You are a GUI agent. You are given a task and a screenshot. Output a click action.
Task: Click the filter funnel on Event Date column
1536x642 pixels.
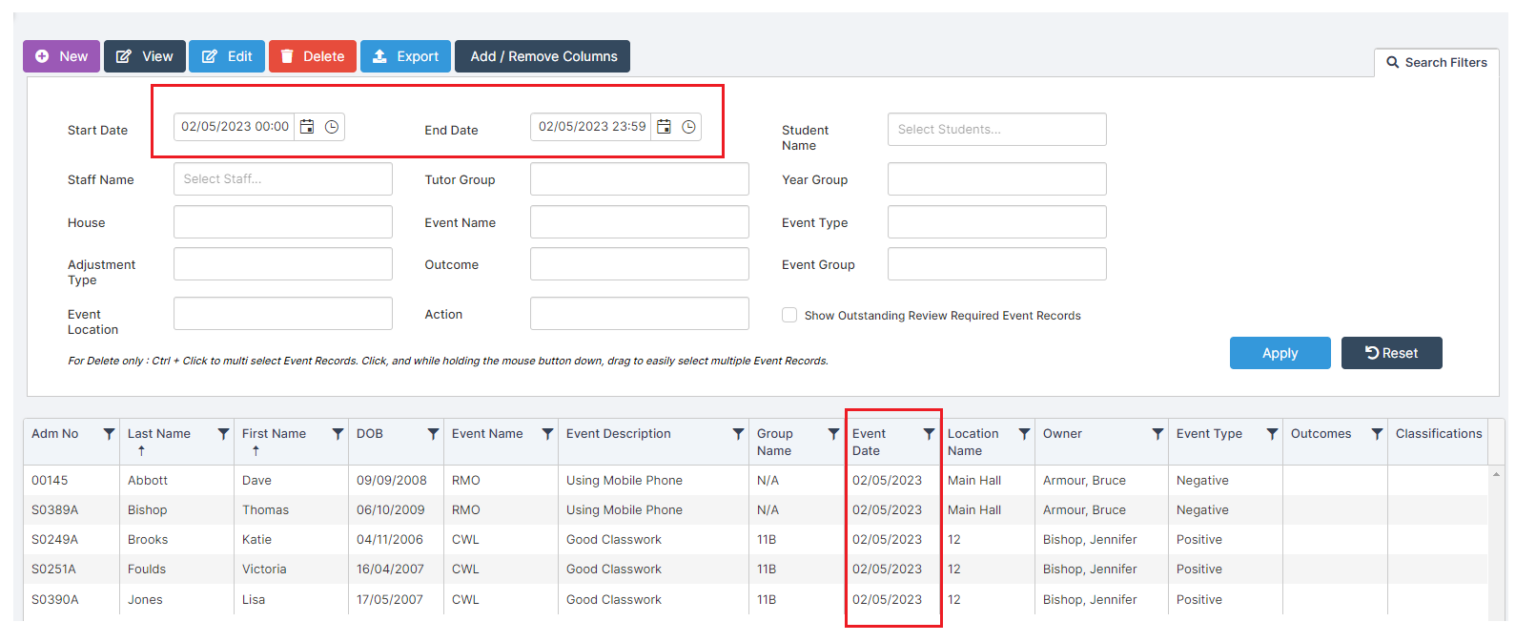coord(929,434)
